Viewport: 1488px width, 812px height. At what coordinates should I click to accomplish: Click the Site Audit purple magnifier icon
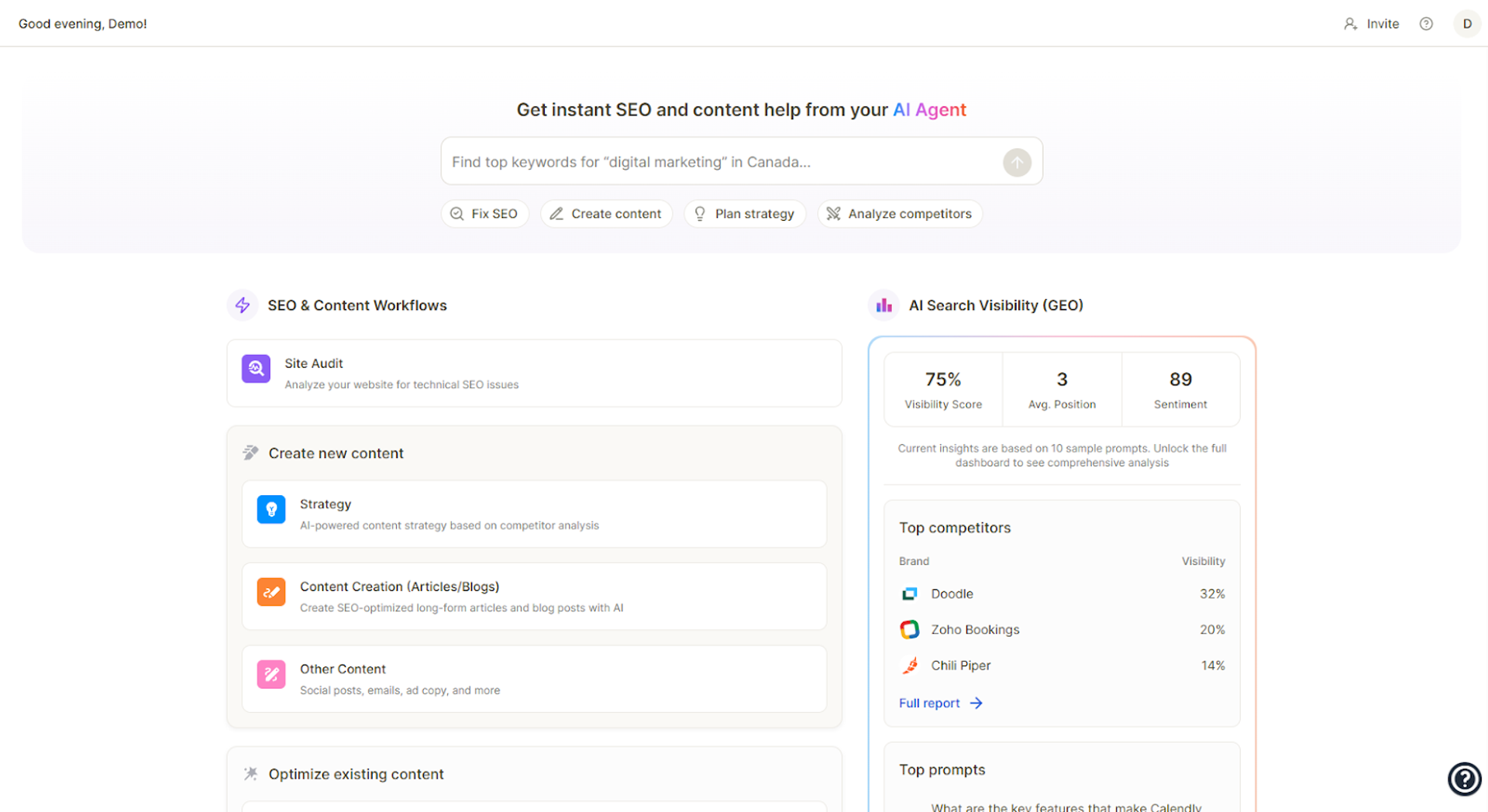[x=256, y=369]
